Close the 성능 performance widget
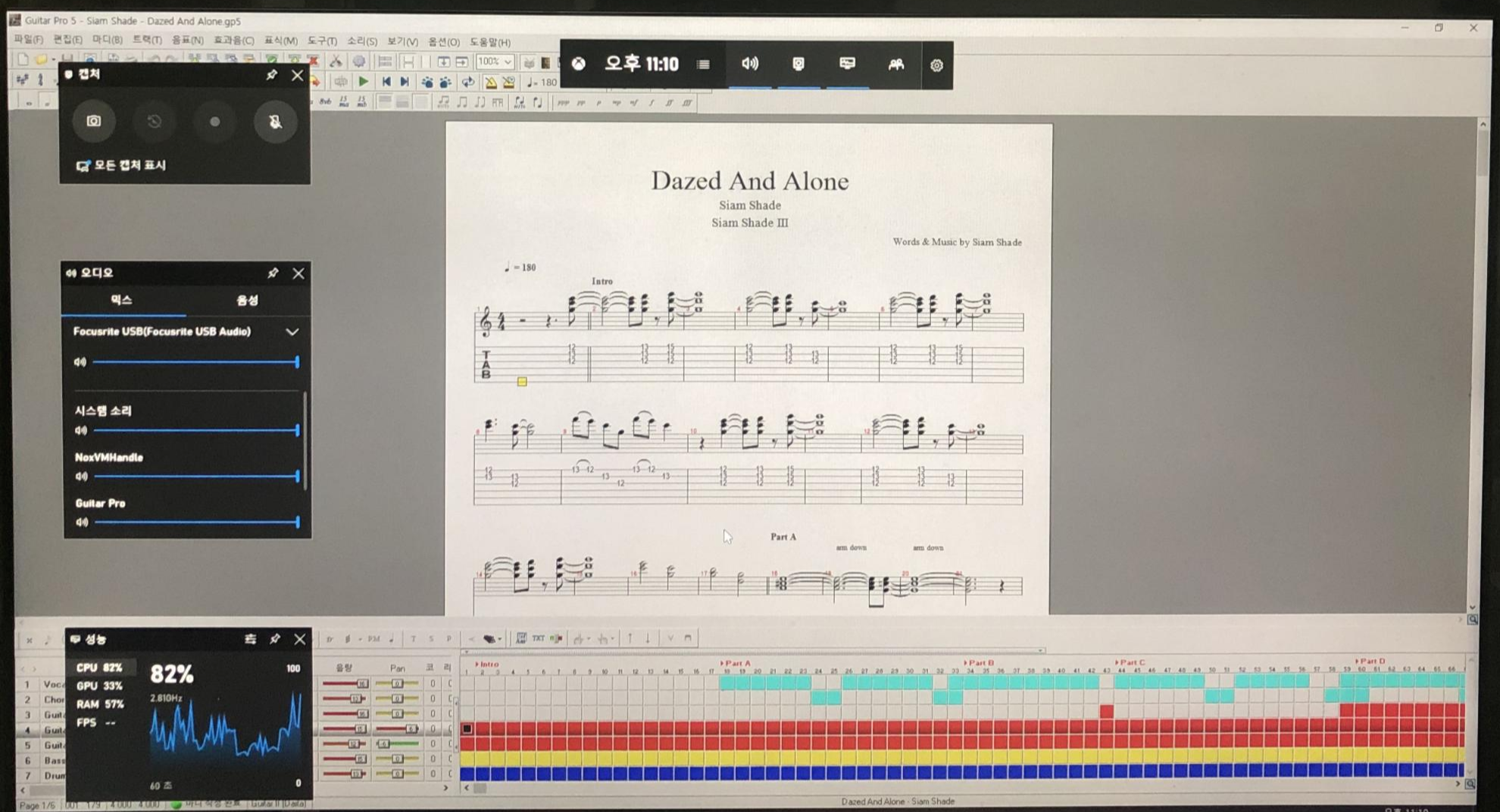The height and width of the screenshot is (812, 1500). click(300, 639)
